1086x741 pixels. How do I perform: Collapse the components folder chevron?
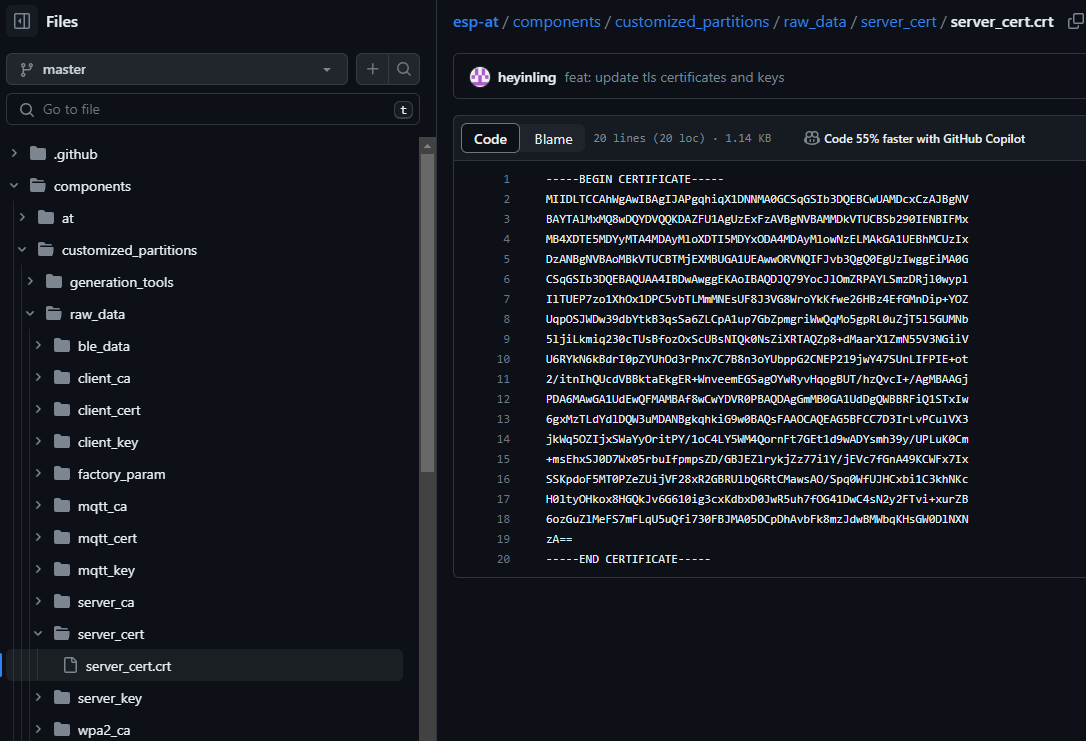coord(14,186)
